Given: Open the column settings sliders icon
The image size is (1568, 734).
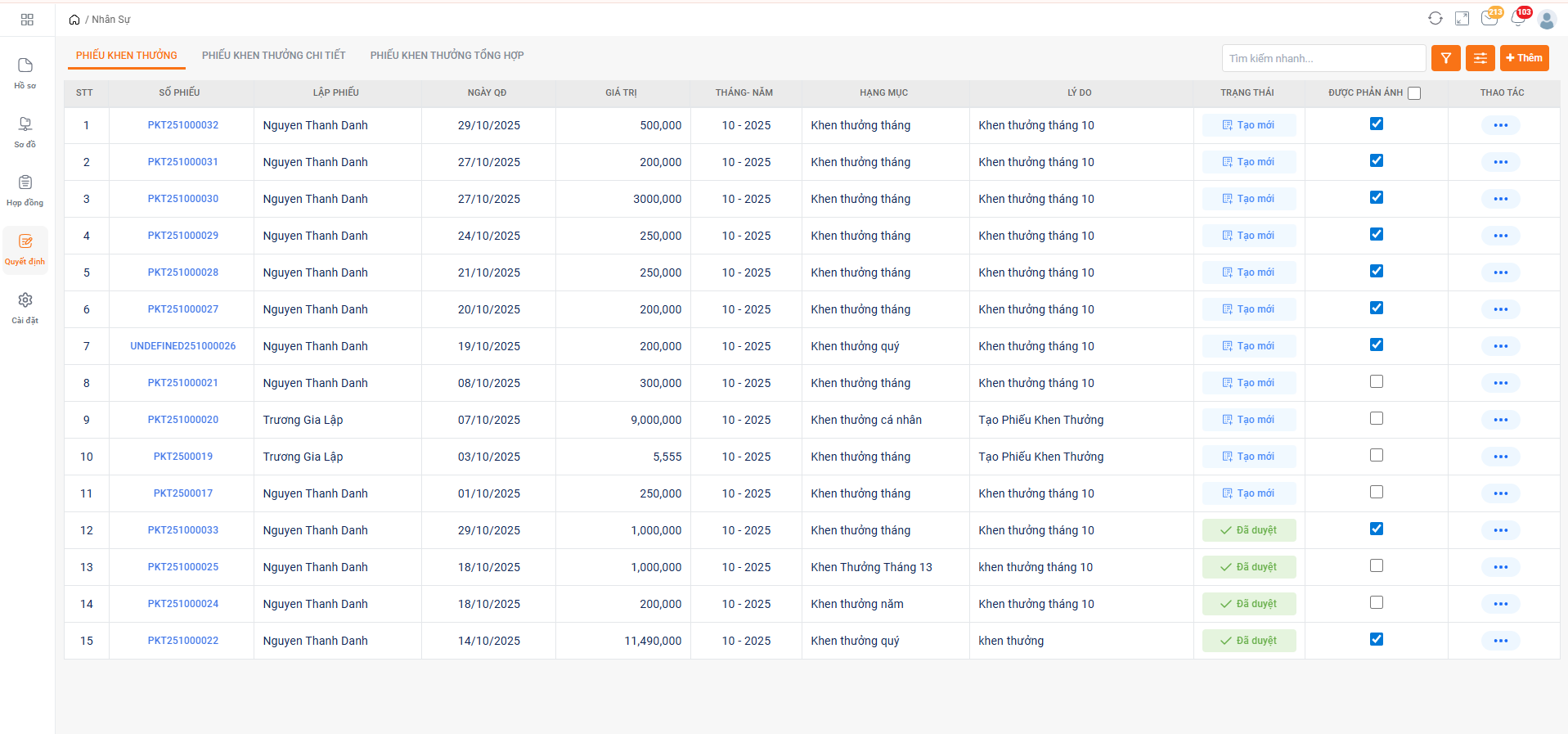Looking at the screenshot, I should point(1480,58).
